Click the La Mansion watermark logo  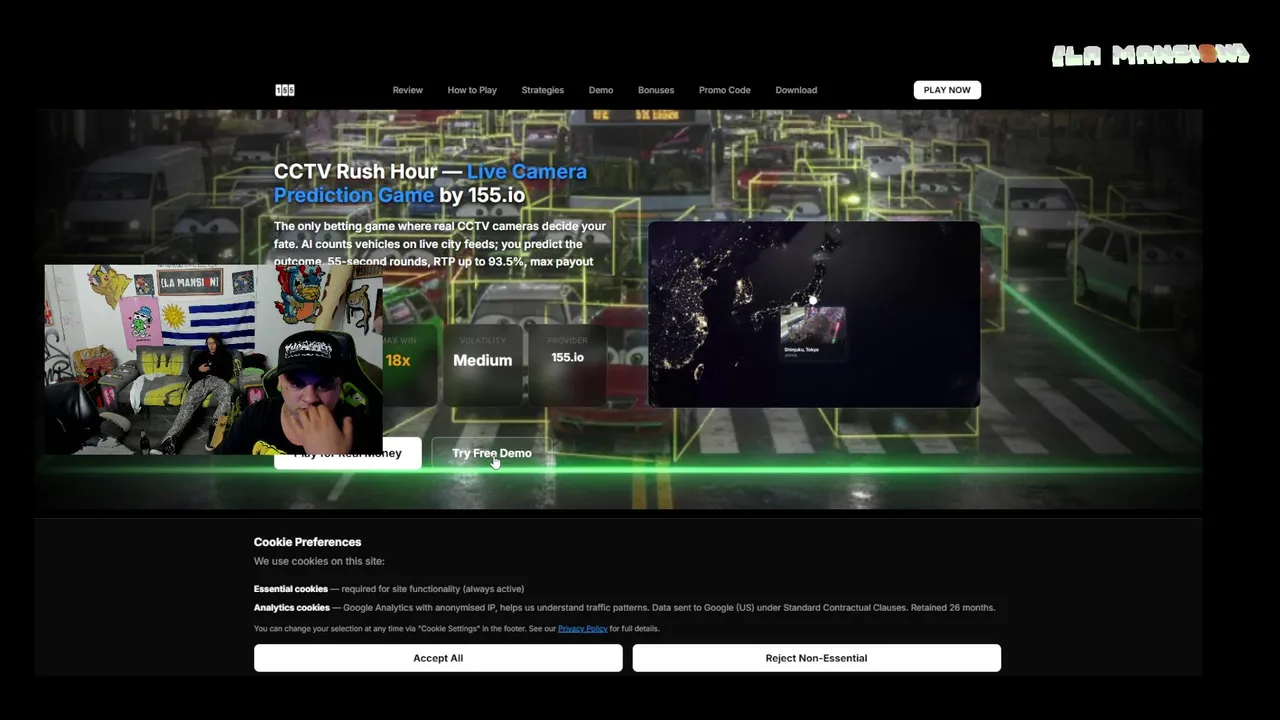pos(1150,55)
